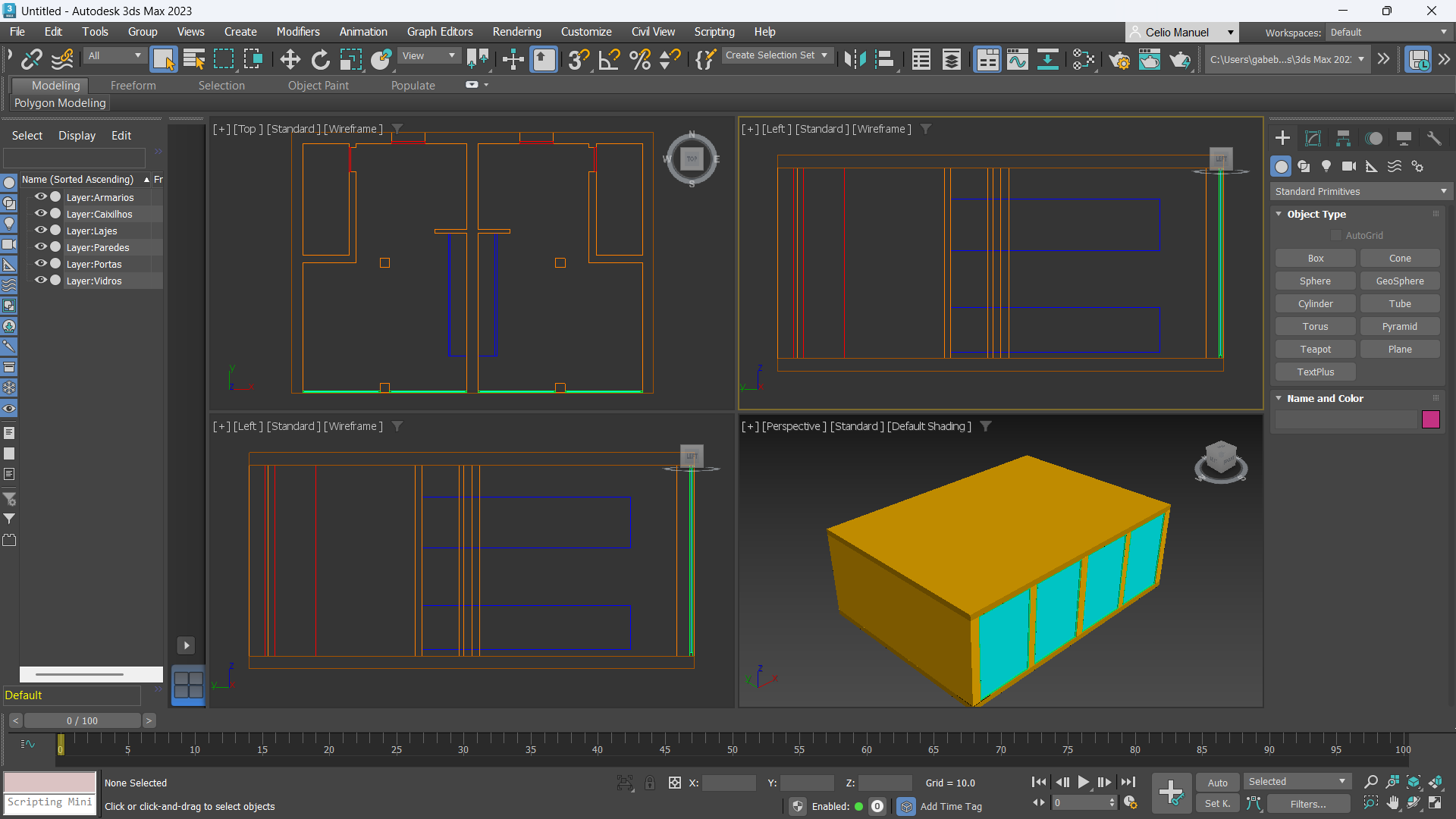Open the Standard Primitives dropdown

[x=1360, y=191]
